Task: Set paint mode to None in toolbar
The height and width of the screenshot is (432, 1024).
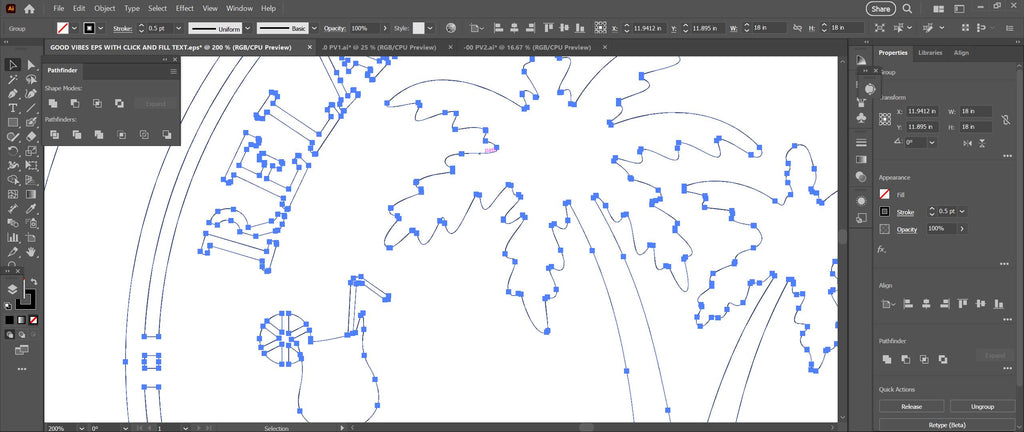Action: [33, 320]
